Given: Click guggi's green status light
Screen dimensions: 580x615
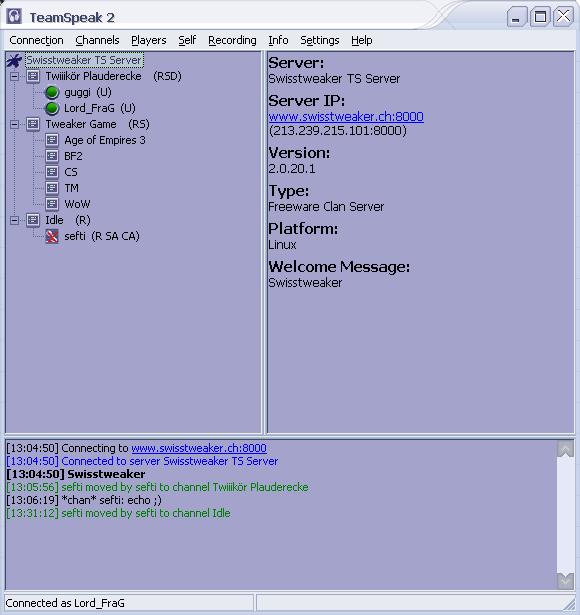Looking at the screenshot, I should coord(52,93).
